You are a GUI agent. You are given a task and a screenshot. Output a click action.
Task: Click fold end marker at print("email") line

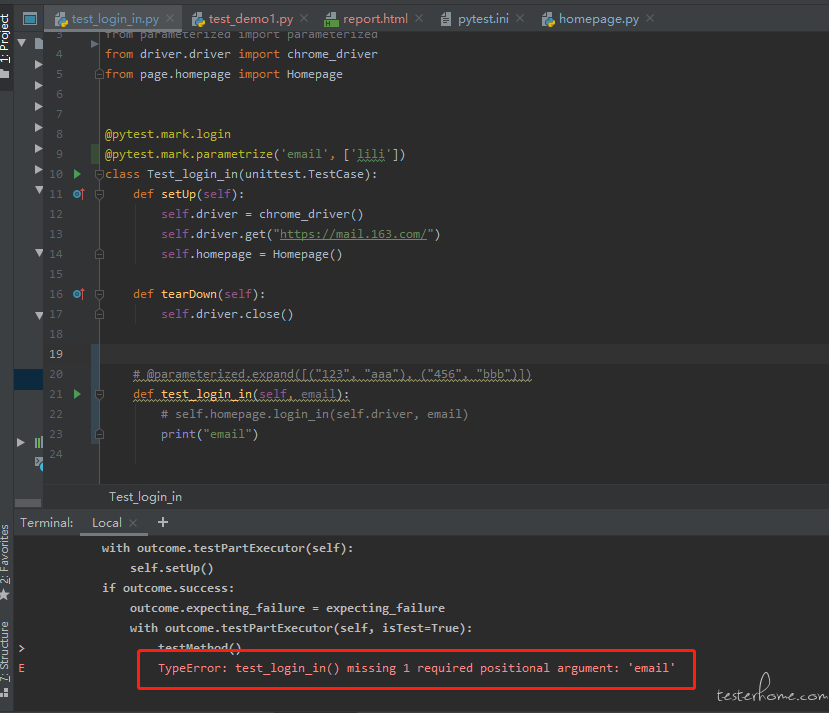point(99,434)
